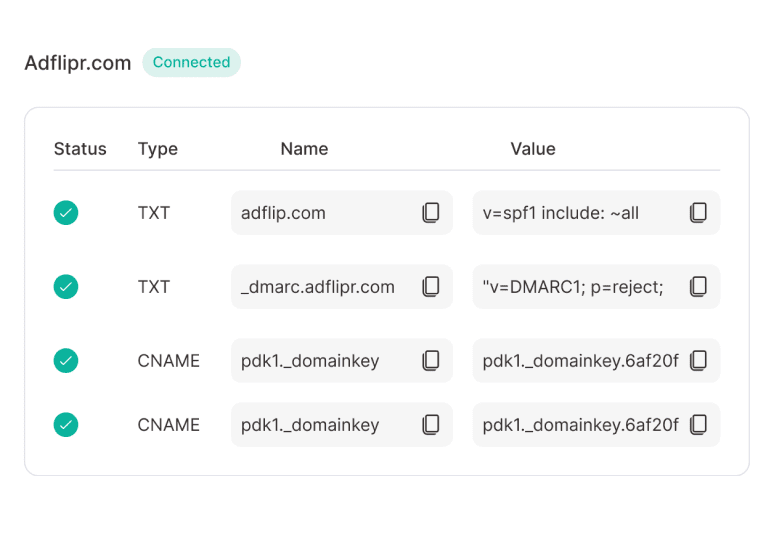The height and width of the screenshot is (540, 774).
Task: Click the Type column header
Action: click(157, 149)
